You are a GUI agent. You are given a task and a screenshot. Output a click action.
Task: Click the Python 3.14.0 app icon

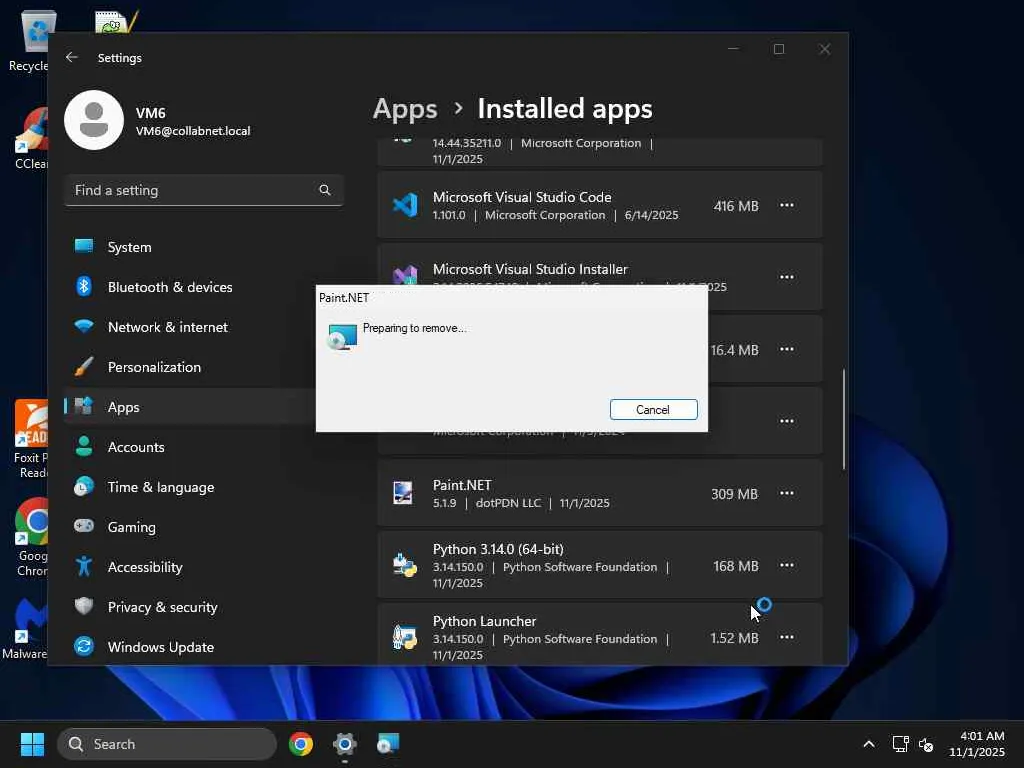(x=405, y=565)
